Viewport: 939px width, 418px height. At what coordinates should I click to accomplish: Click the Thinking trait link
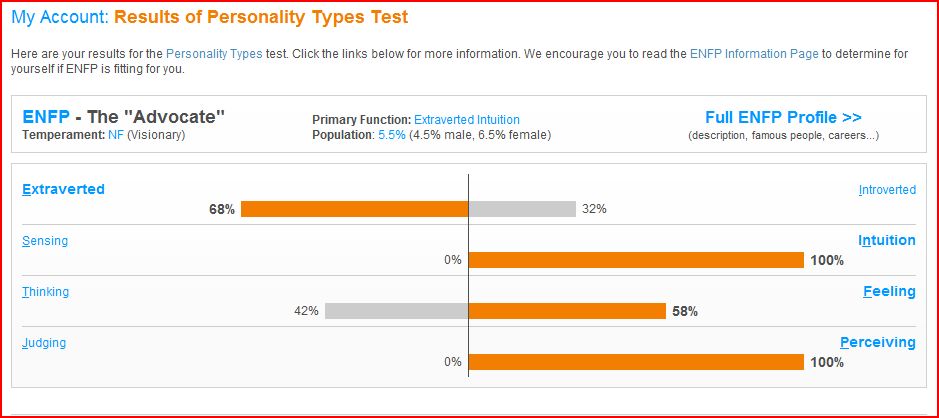[46, 292]
